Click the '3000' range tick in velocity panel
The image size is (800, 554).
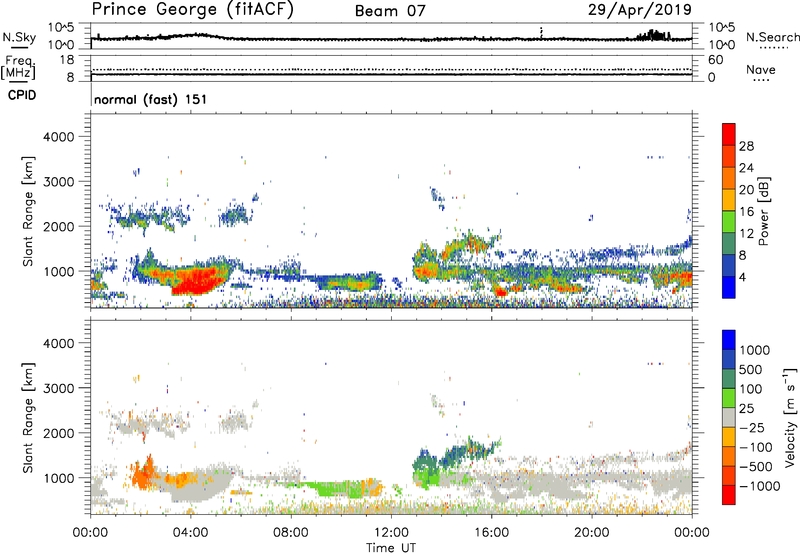pos(59,388)
